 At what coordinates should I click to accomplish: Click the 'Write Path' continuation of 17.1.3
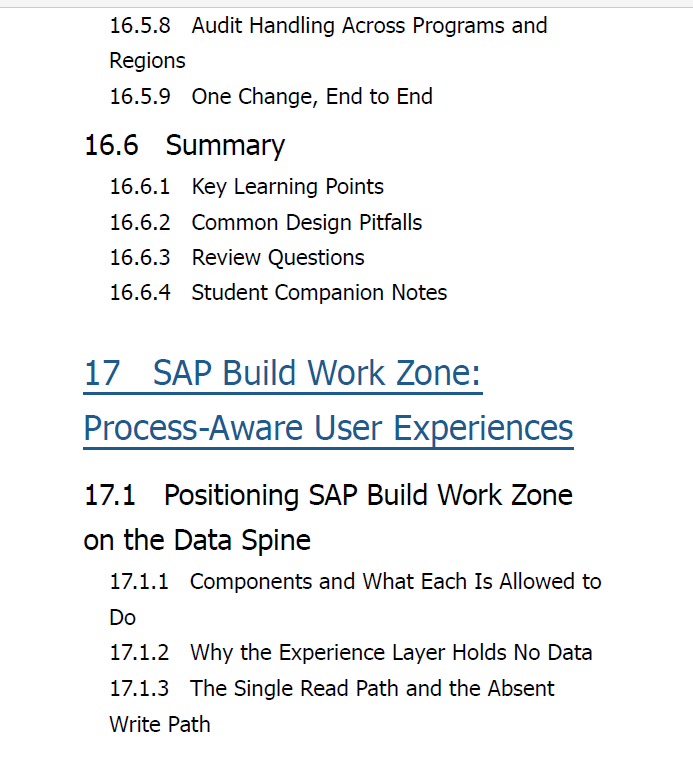tap(160, 724)
